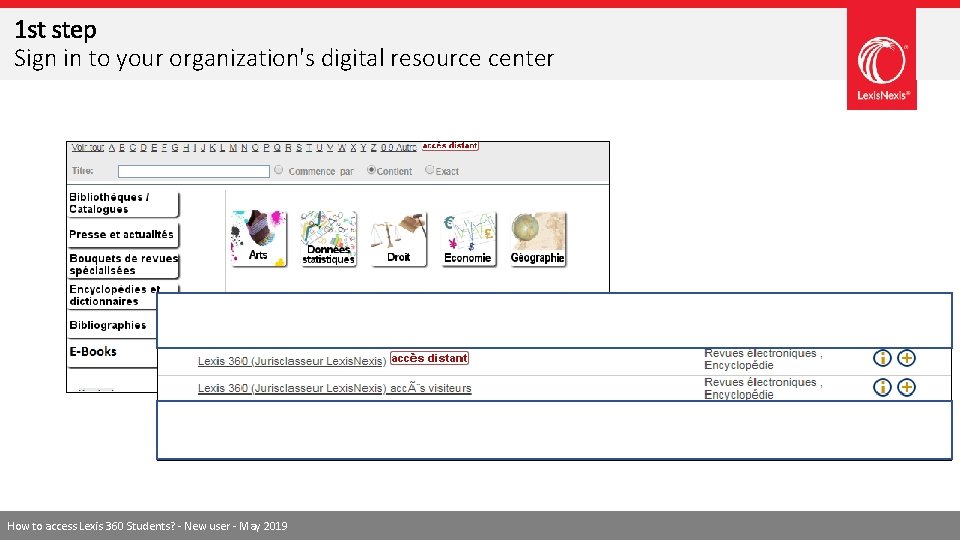Click the top 'accès distant' badge

pos(450,146)
